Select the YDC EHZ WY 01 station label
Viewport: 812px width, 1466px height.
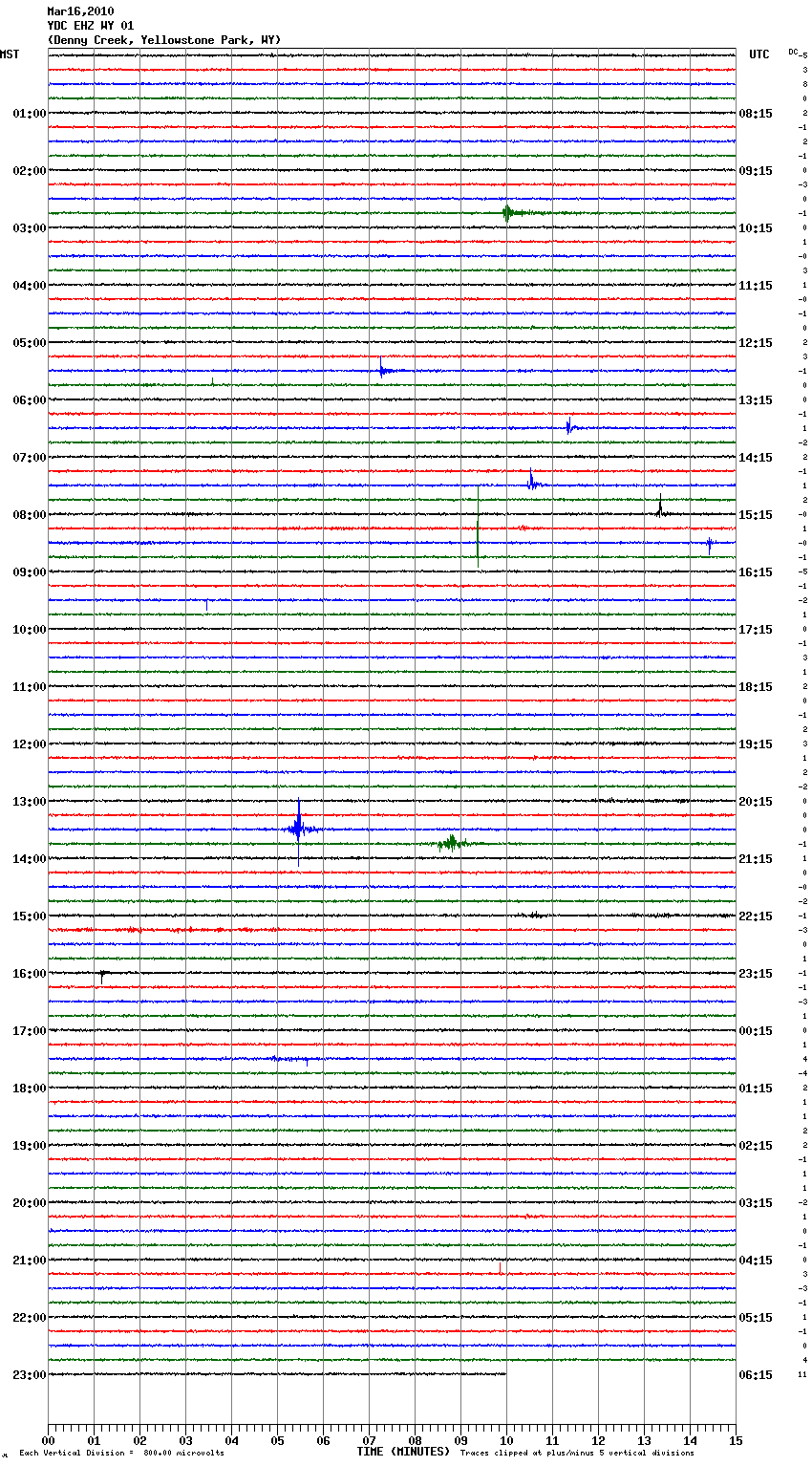tap(90, 26)
